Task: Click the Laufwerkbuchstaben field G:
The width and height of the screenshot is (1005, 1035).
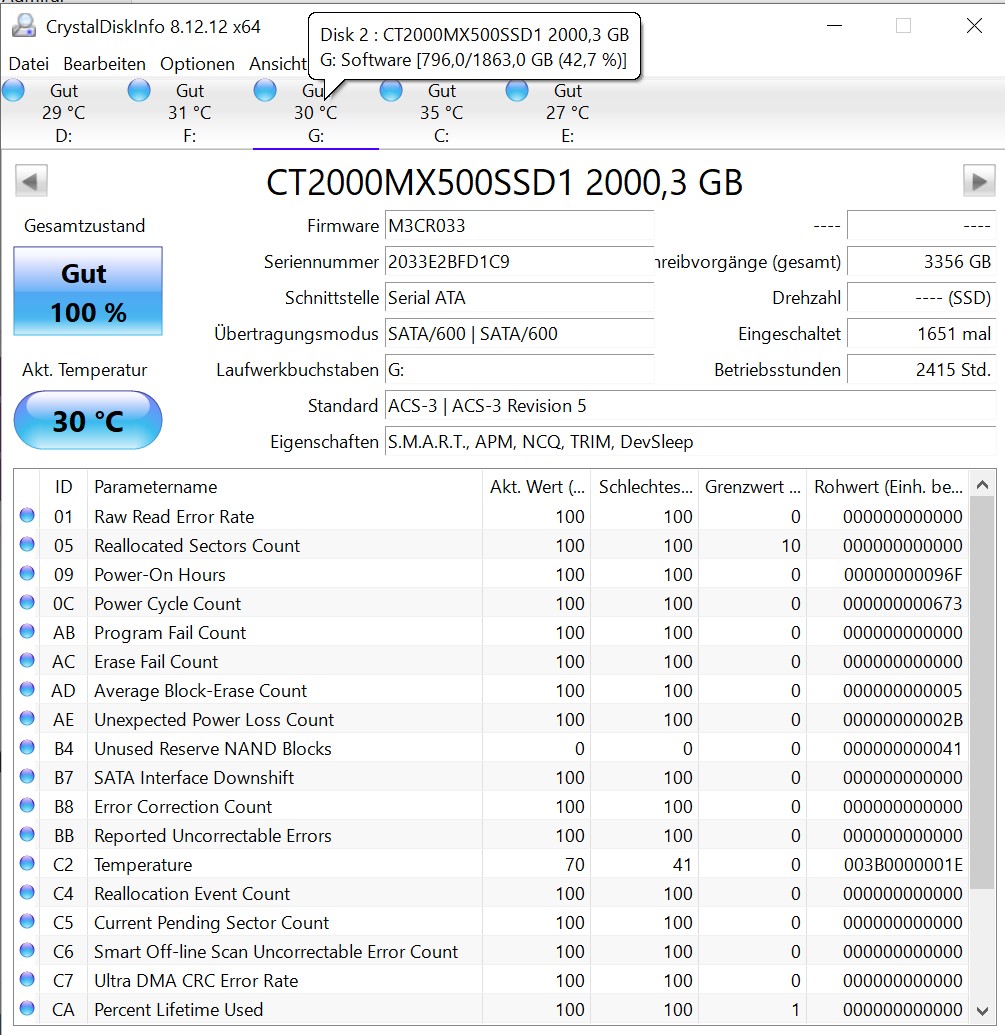Action: 519,370
